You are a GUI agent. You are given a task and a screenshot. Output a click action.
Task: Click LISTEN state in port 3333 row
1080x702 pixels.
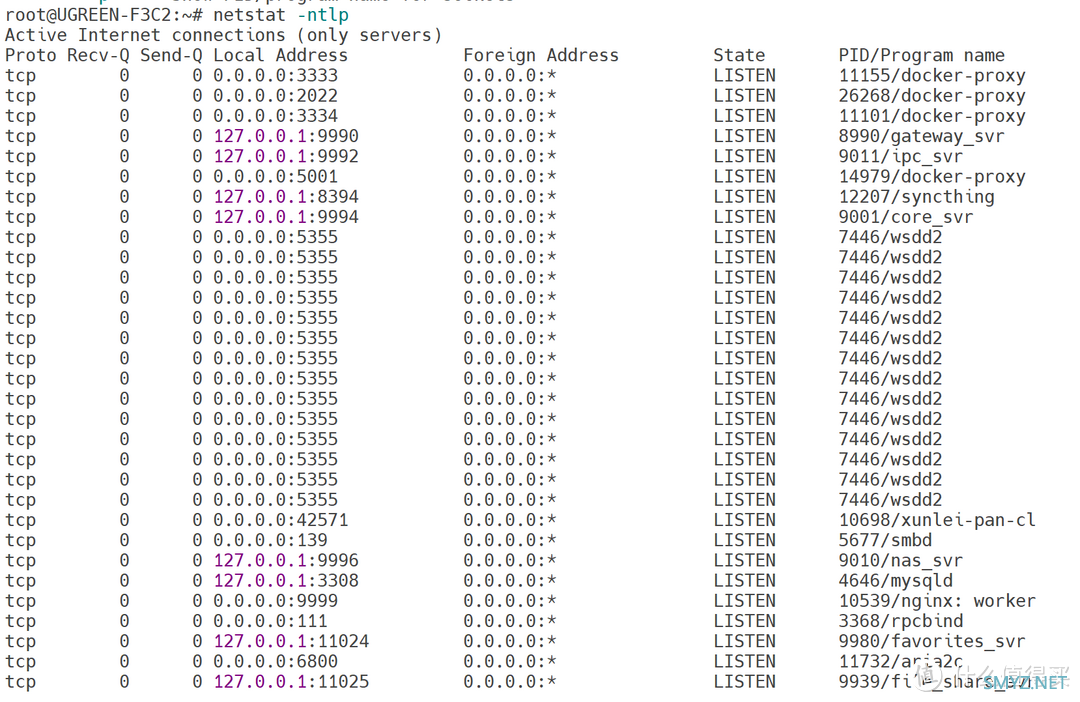(745, 75)
